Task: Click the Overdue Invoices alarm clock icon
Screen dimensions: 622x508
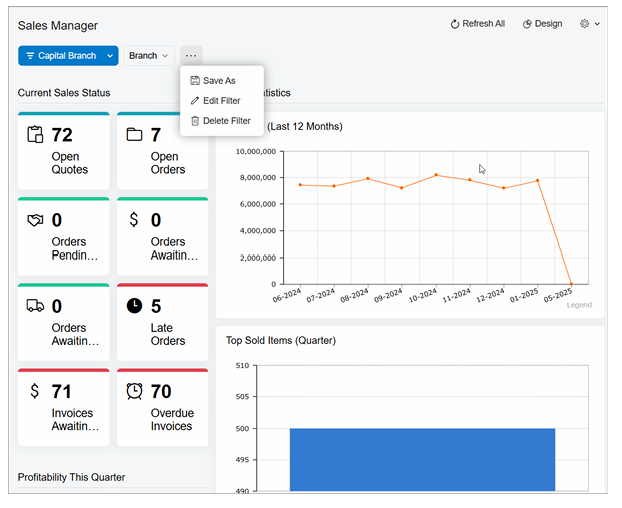Action: (x=135, y=391)
